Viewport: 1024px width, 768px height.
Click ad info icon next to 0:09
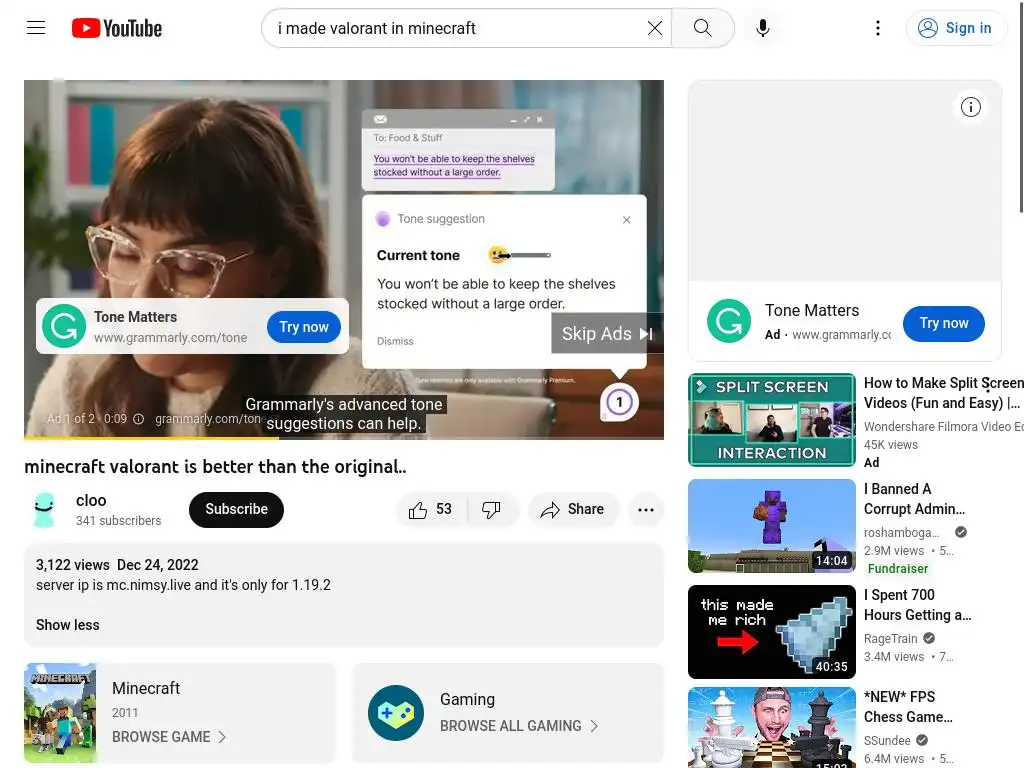138,419
